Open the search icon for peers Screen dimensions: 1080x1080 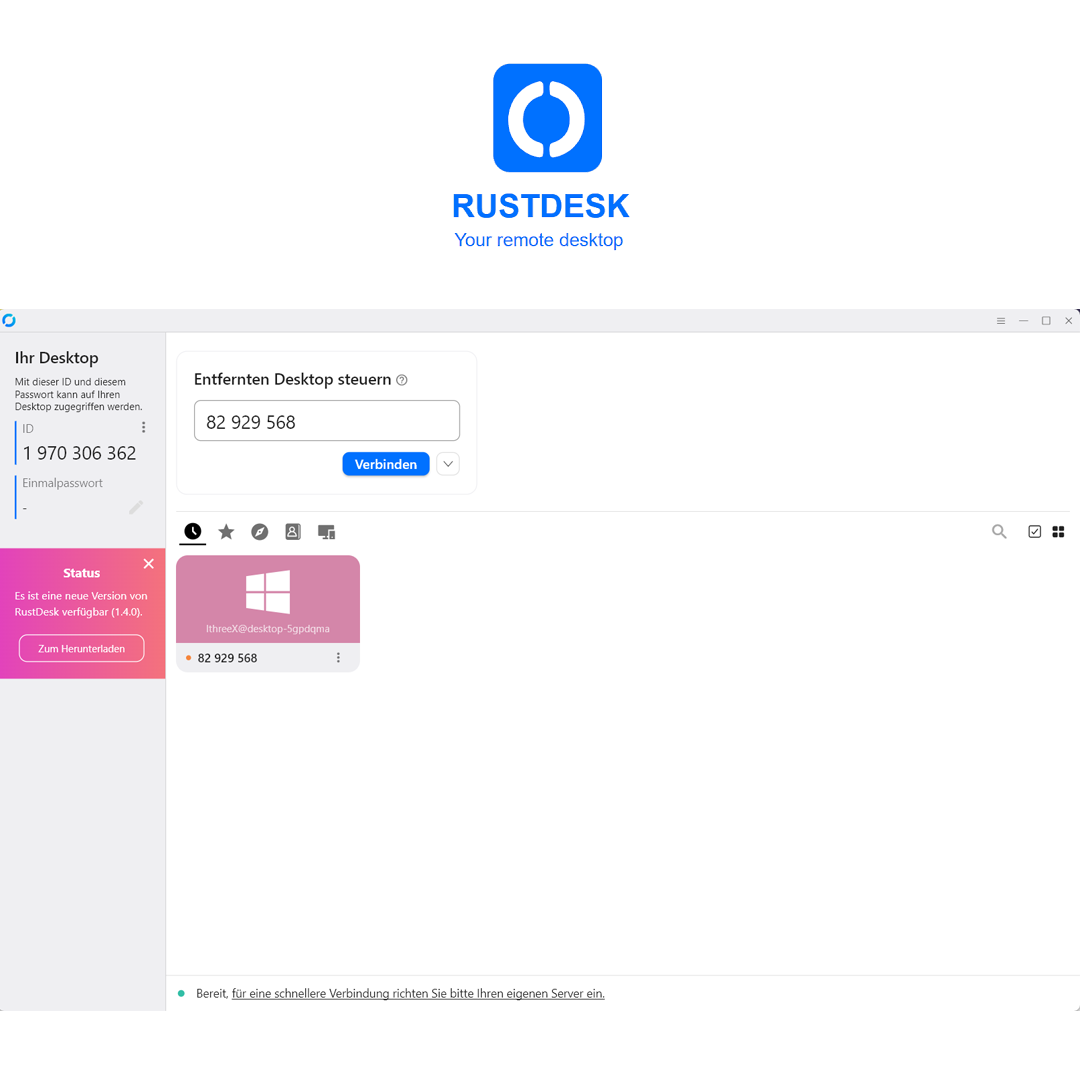pos(999,531)
